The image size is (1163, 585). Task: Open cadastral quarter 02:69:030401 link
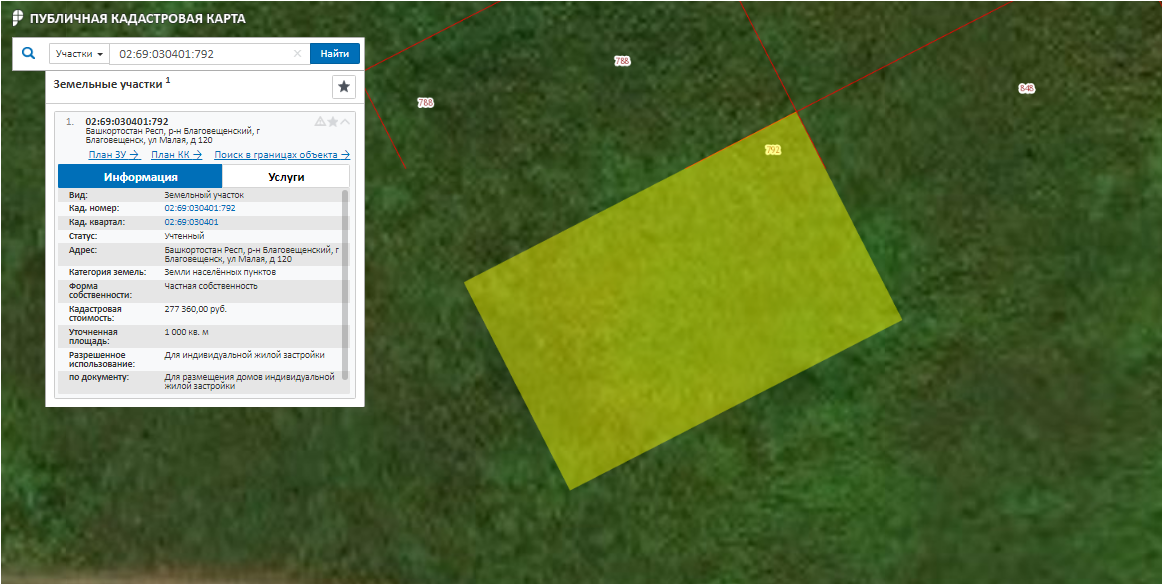pos(191,222)
